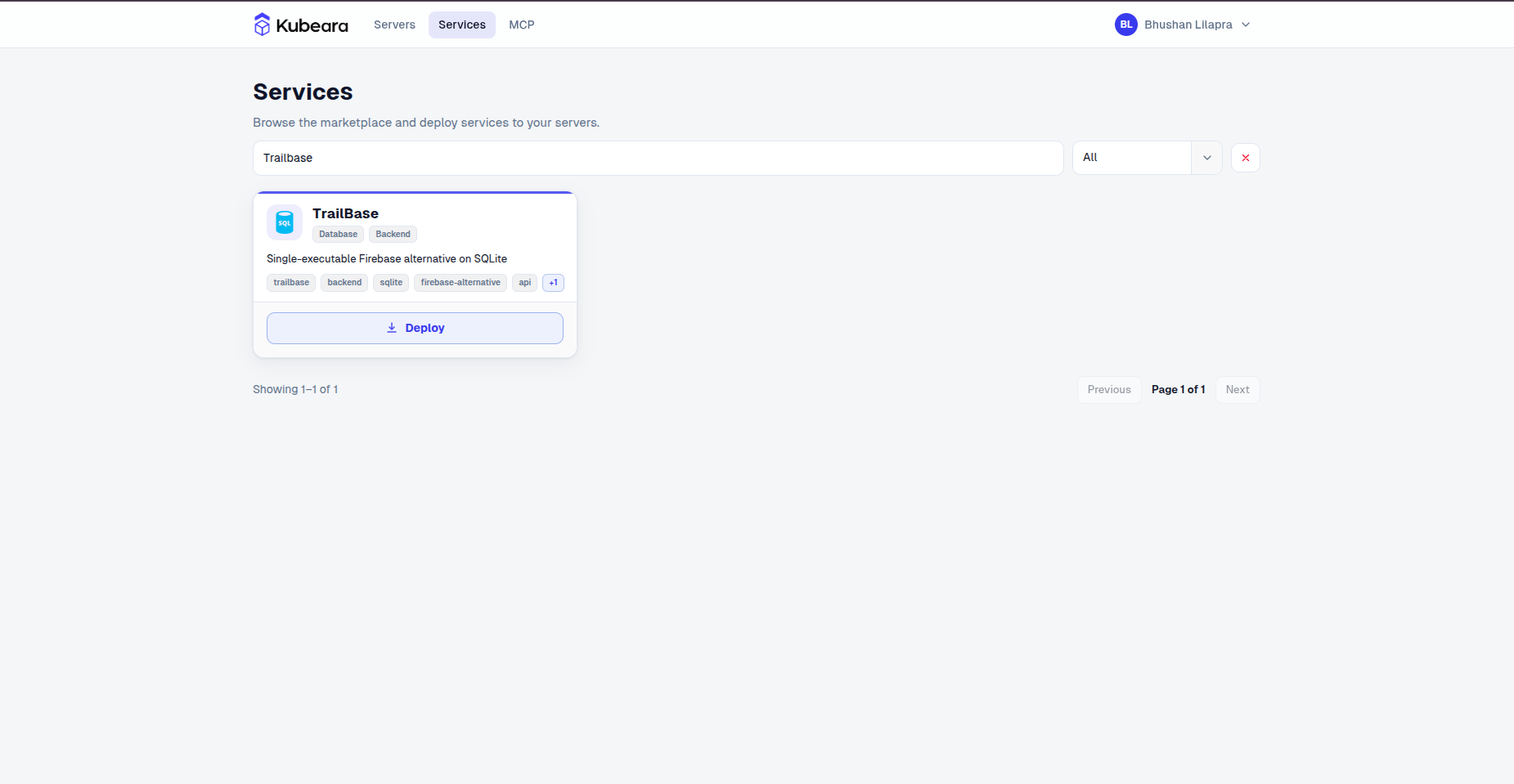Image resolution: width=1514 pixels, height=784 pixels.
Task: Click the Kubeara cube logo icon
Action: tap(262, 25)
